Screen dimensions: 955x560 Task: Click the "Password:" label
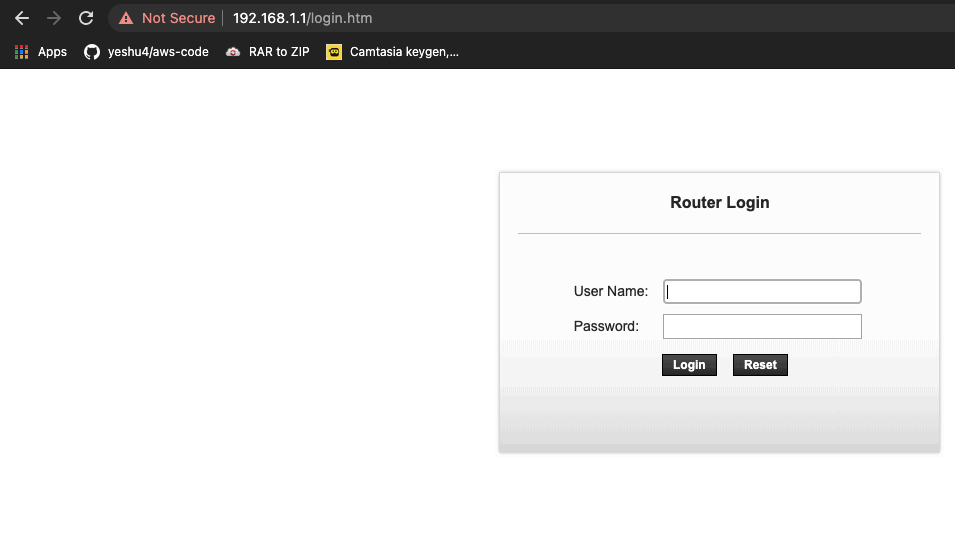[x=605, y=326]
